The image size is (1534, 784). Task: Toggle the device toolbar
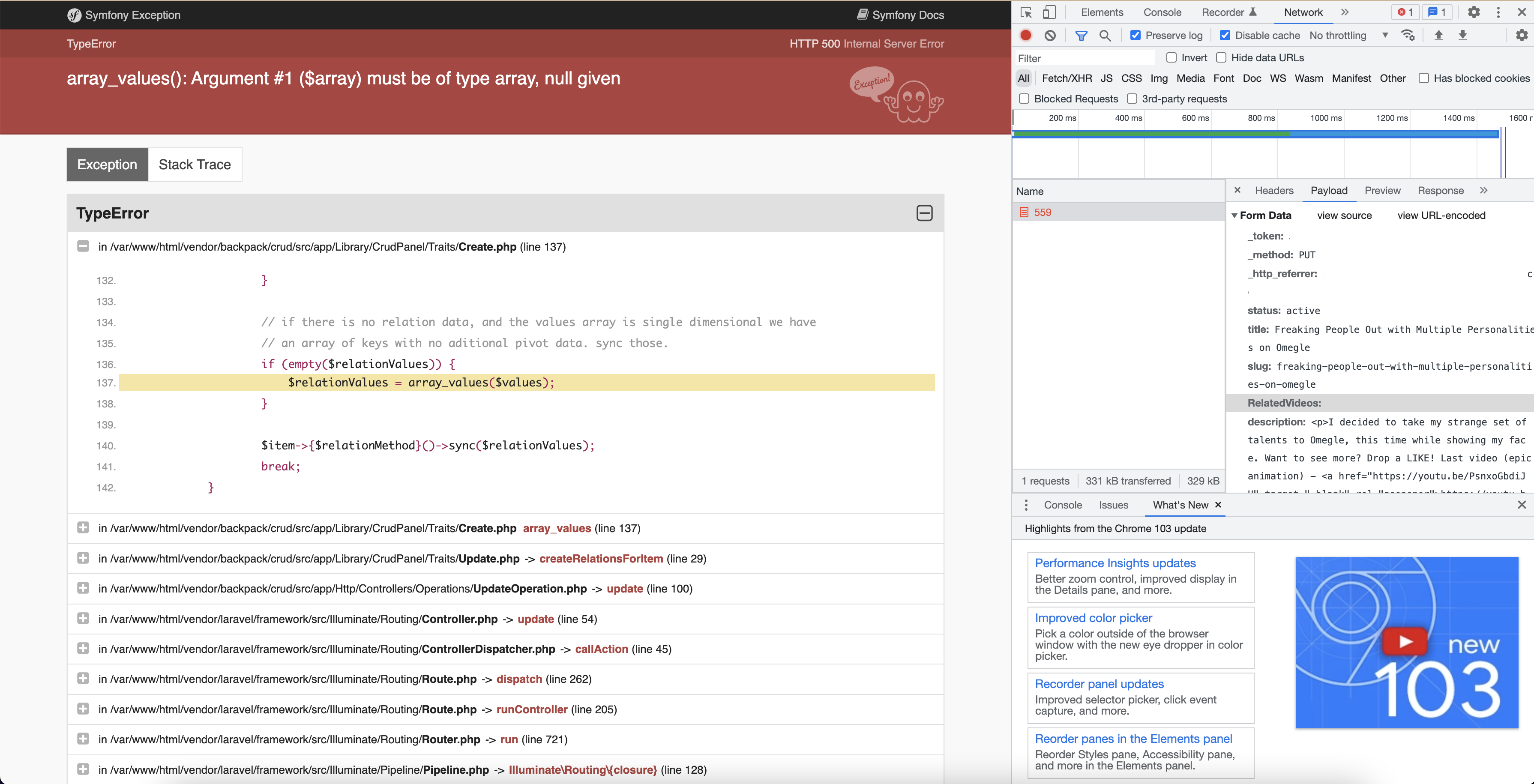1049,12
